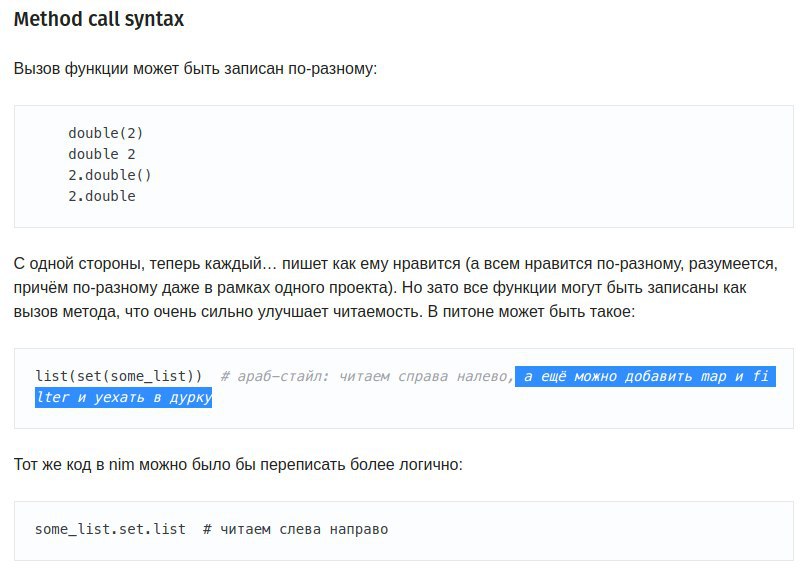808x580 pixels.
Task: Click the last '2.double' code line
Action: point(102,196)
